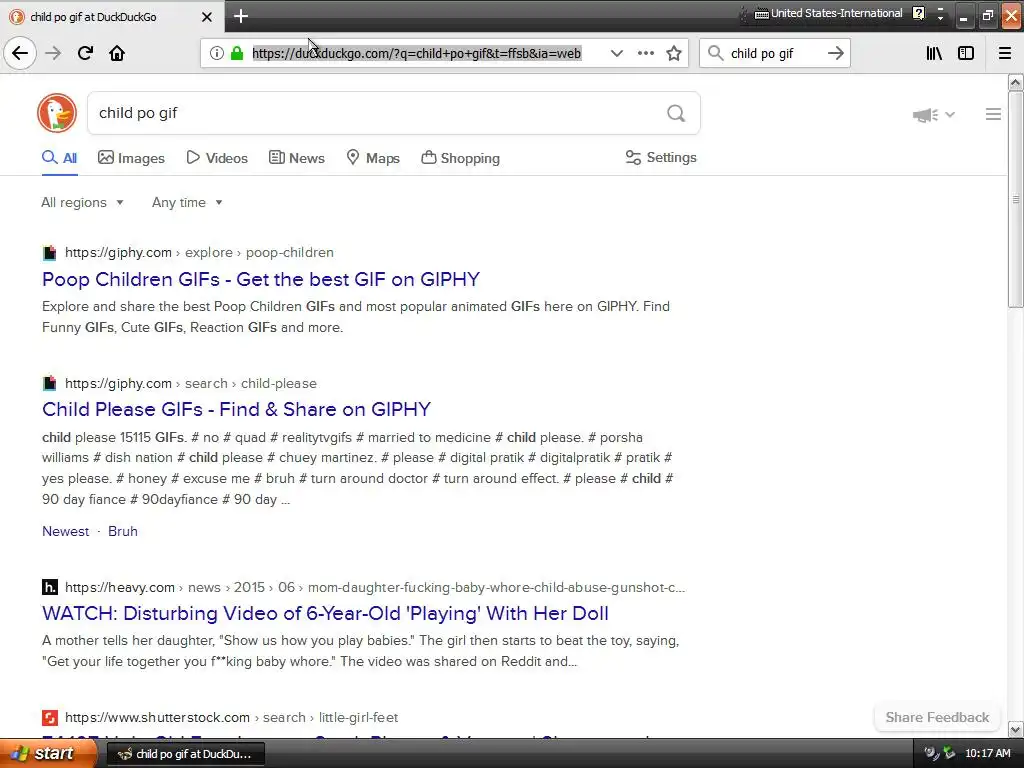Click the vertical scrollbar thumb
Screen dimensions: 1024x768
pos(1015,199)
